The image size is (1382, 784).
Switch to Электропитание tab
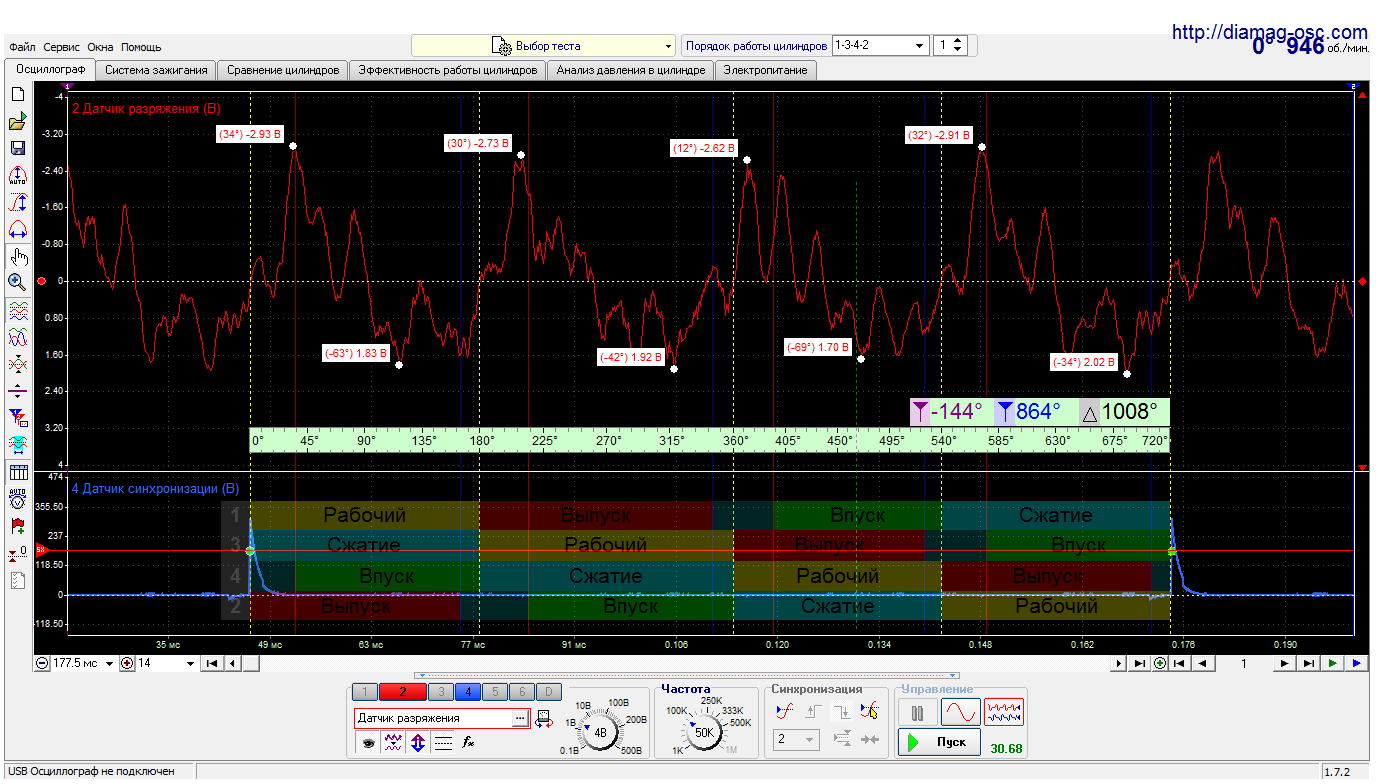click(x=766, y=70)
